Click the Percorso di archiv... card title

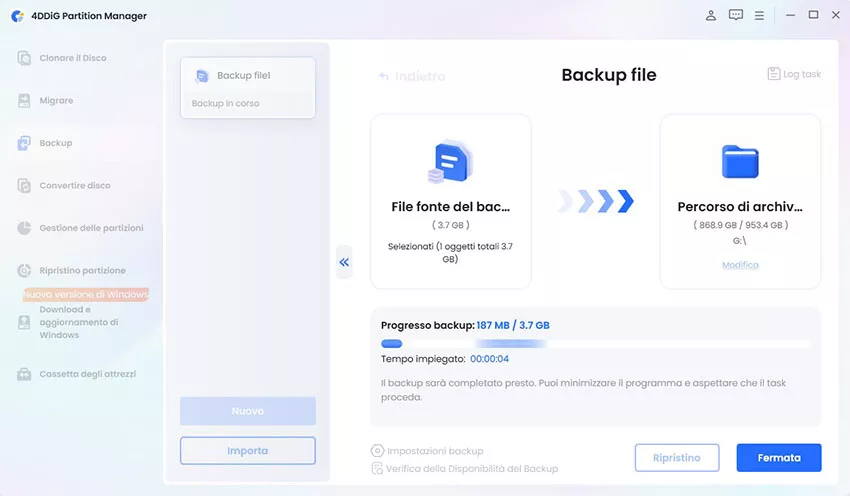(740, 207)
